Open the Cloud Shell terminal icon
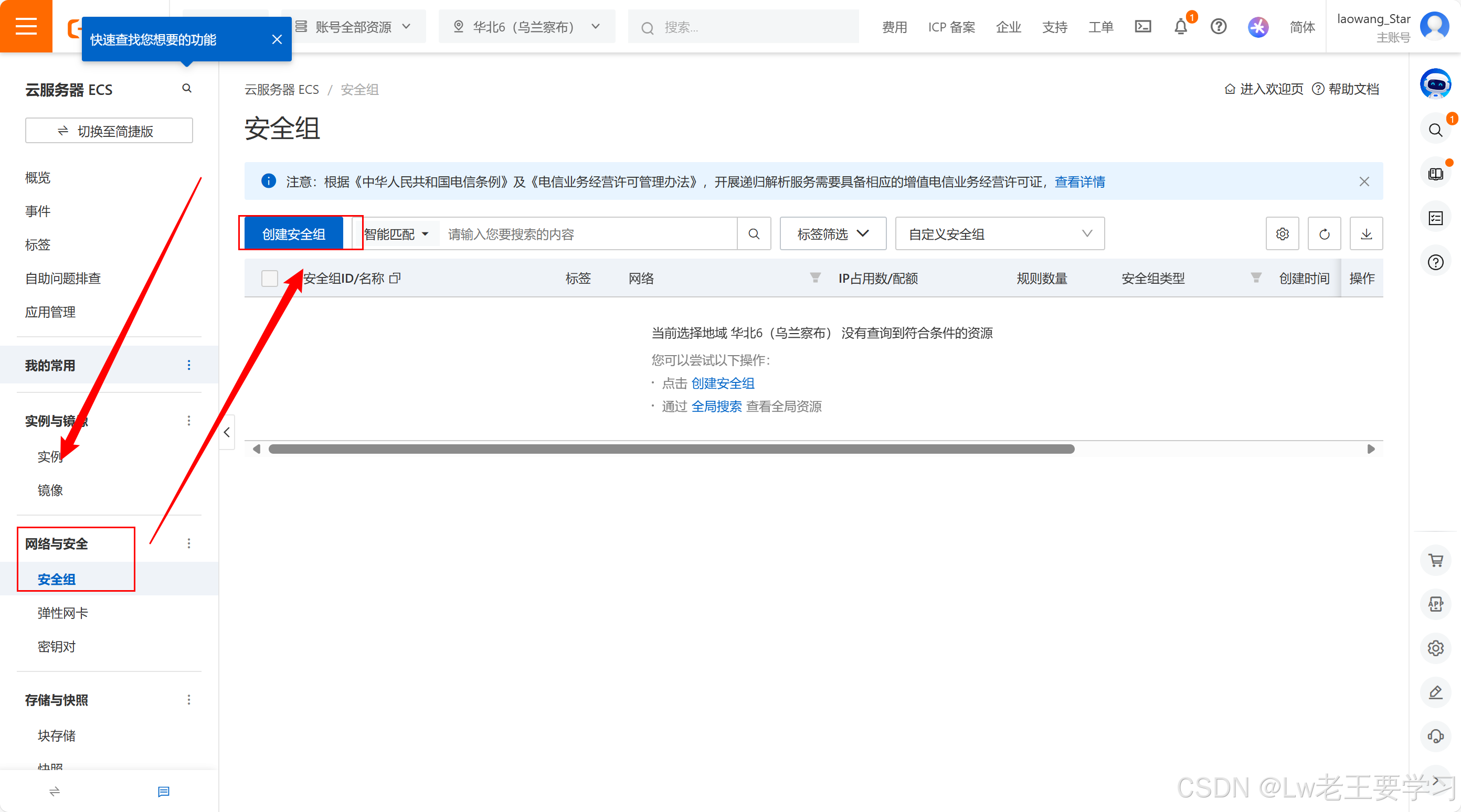 point(1143,27)
